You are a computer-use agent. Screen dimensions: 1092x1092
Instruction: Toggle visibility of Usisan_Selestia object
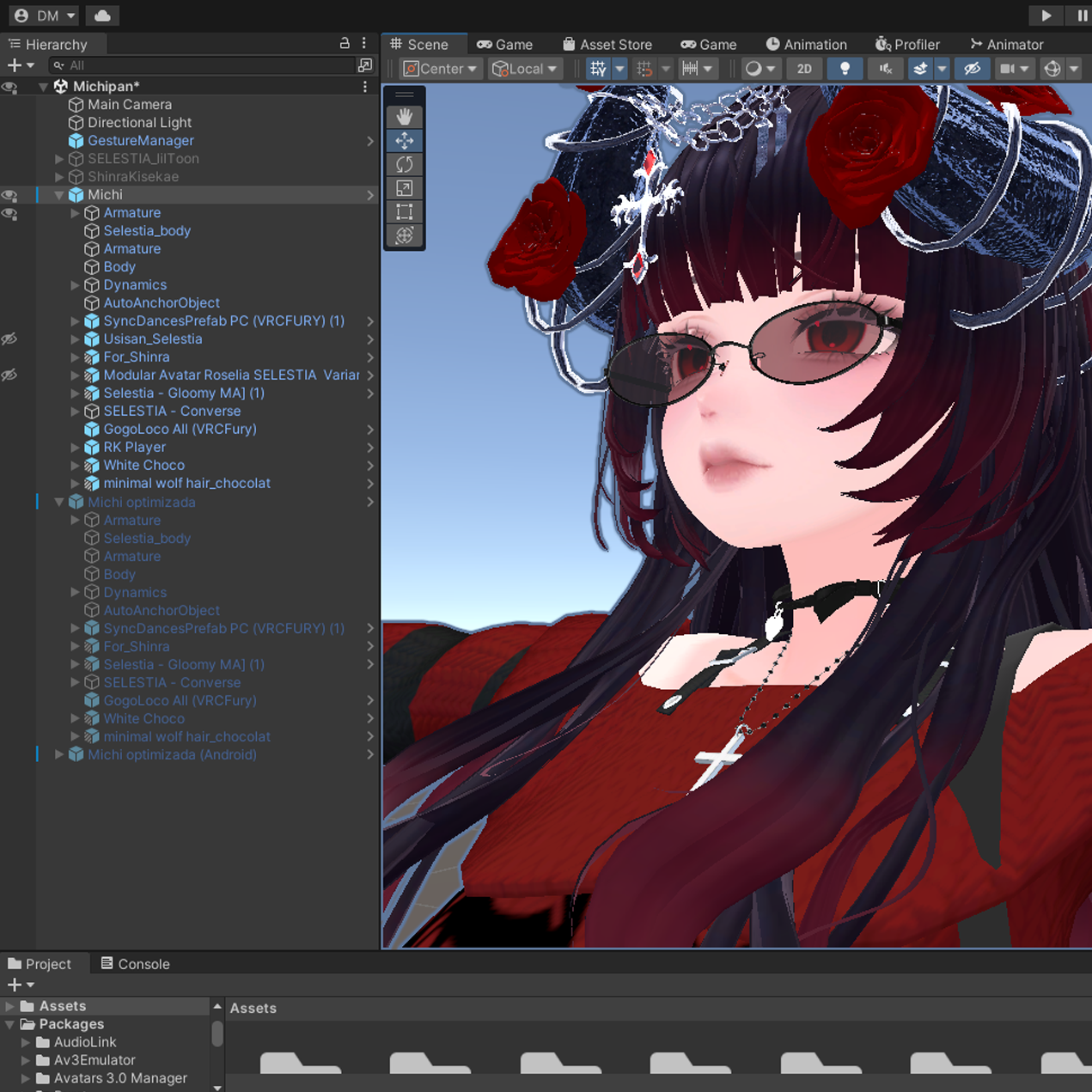[x=9, y=339]
